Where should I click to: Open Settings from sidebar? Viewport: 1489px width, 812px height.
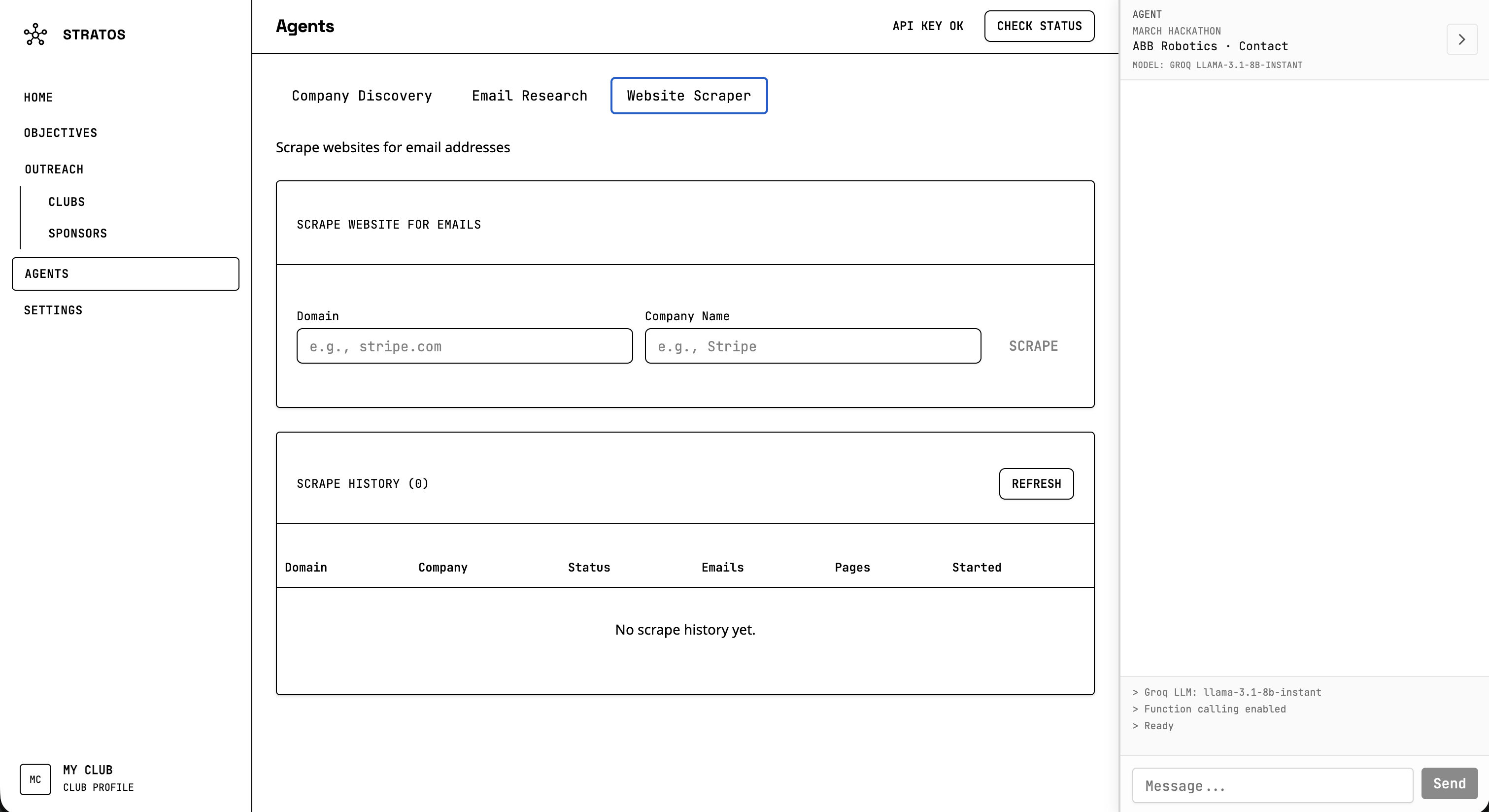(53, 310)
